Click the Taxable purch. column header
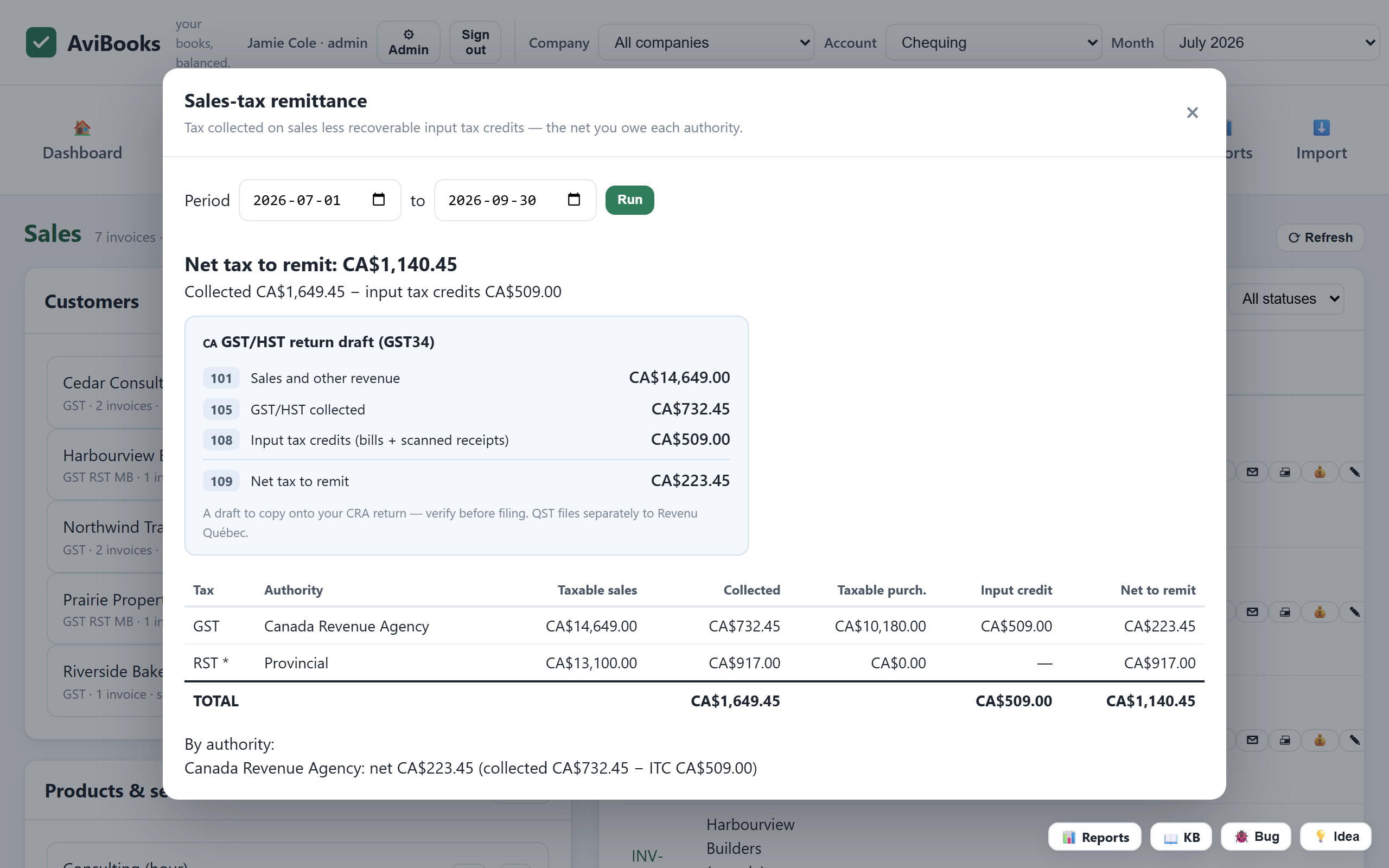 [882, 590]
